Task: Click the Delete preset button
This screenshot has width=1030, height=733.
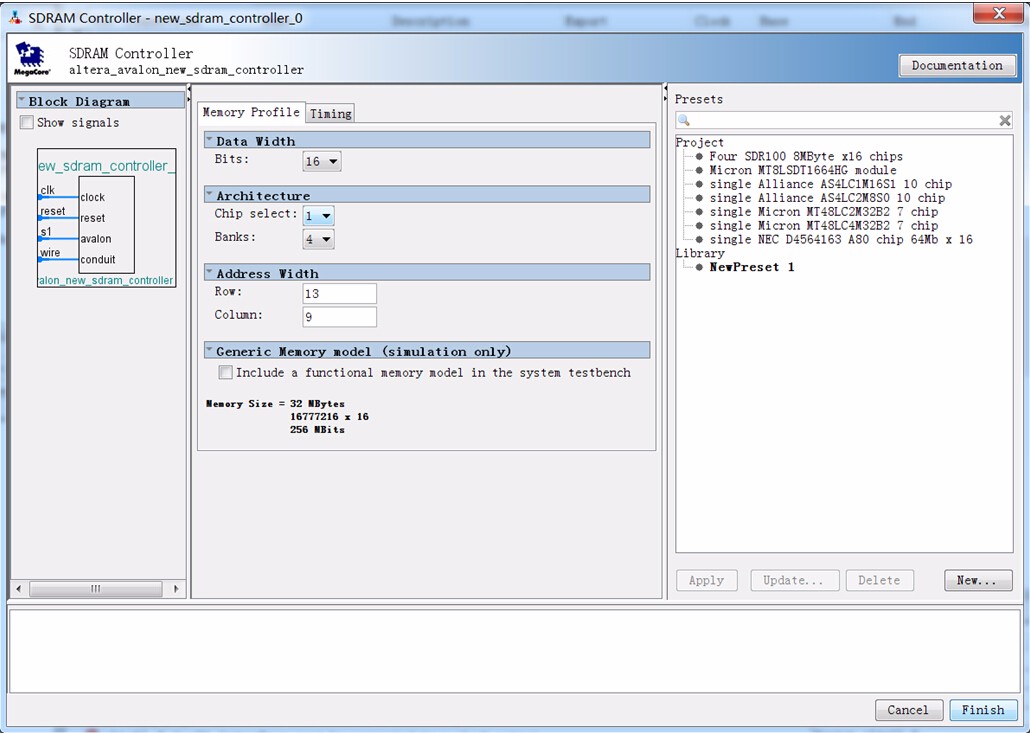Action: [x=879, y=581]
